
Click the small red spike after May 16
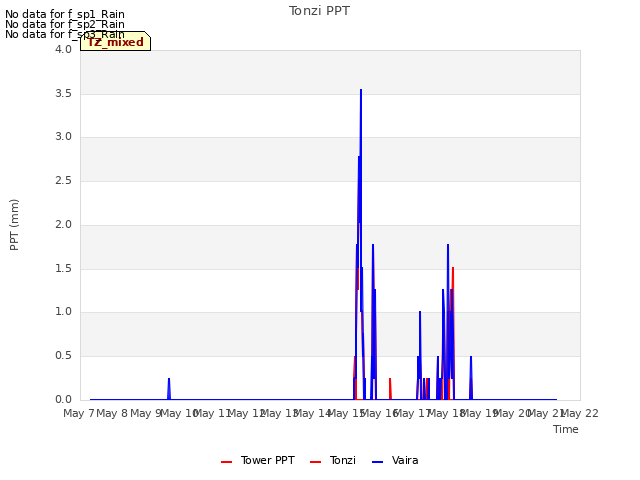pyautogui.click(x=390, y=388)
